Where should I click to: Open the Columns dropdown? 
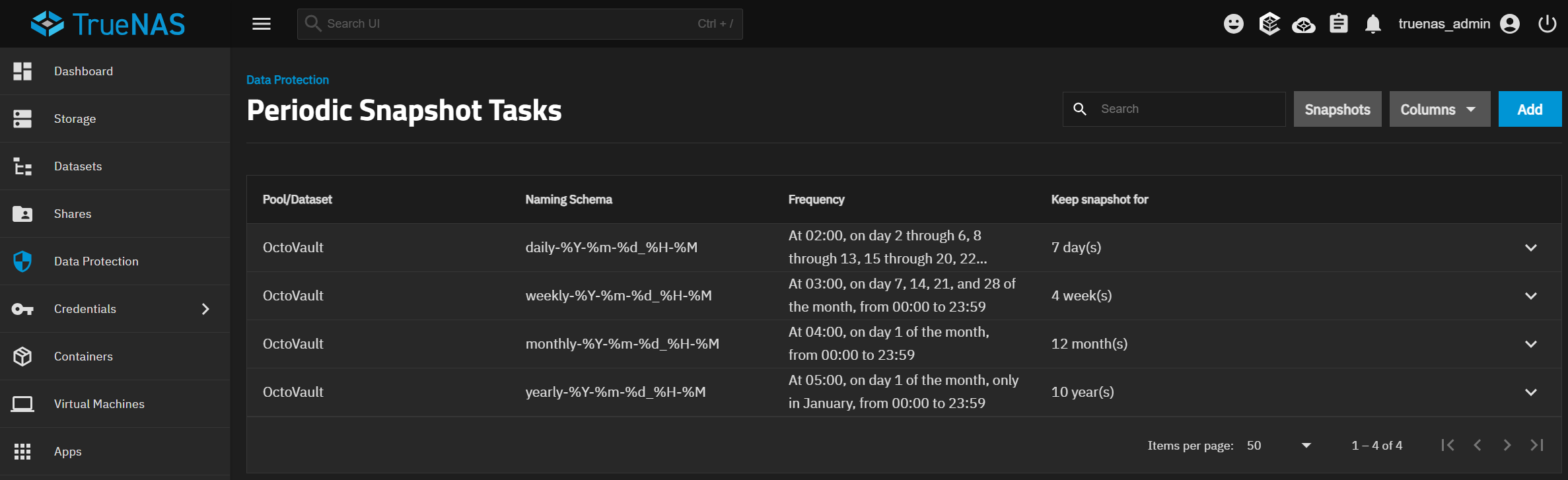pyautogui.click(x=1439, y=109)
